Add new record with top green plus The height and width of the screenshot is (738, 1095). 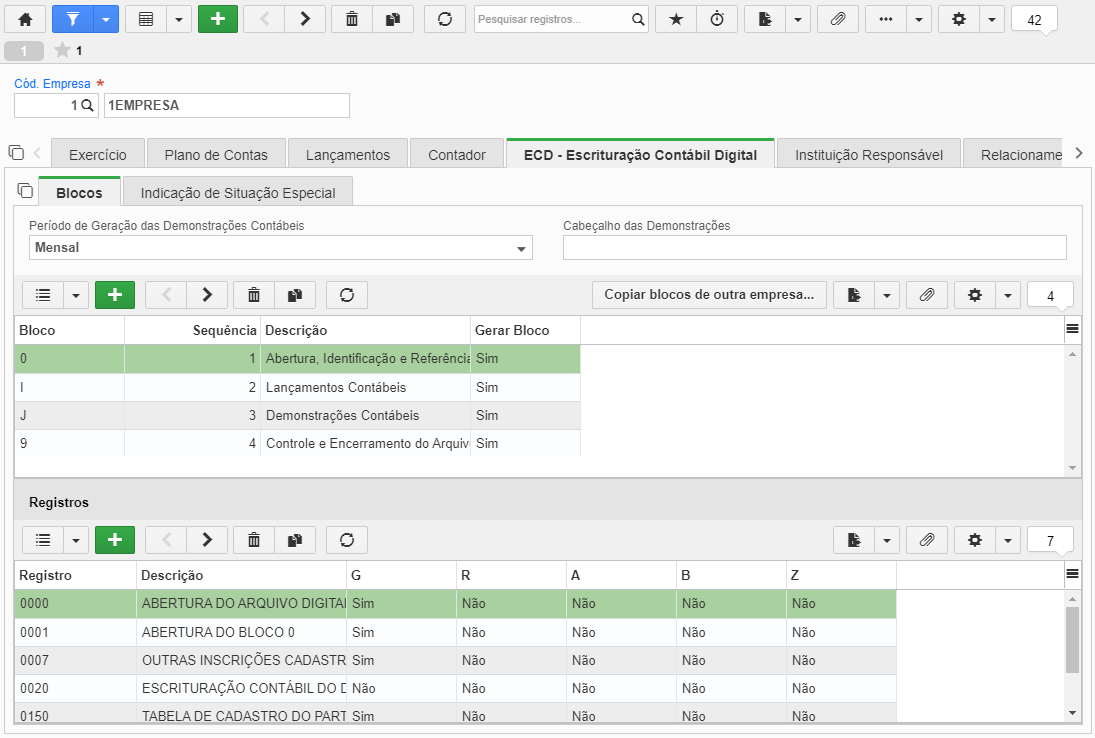[x=218, y=20]
